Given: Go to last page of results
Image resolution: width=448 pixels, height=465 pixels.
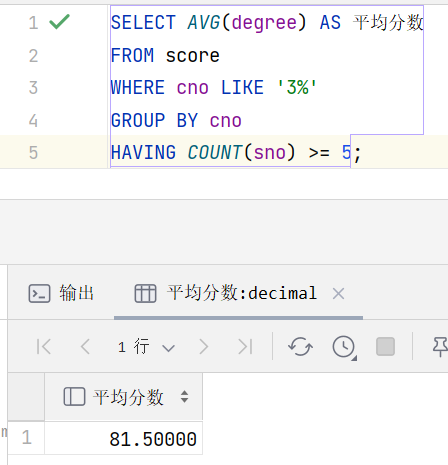Looking at the screenshot, I should (x=245, y=347).
